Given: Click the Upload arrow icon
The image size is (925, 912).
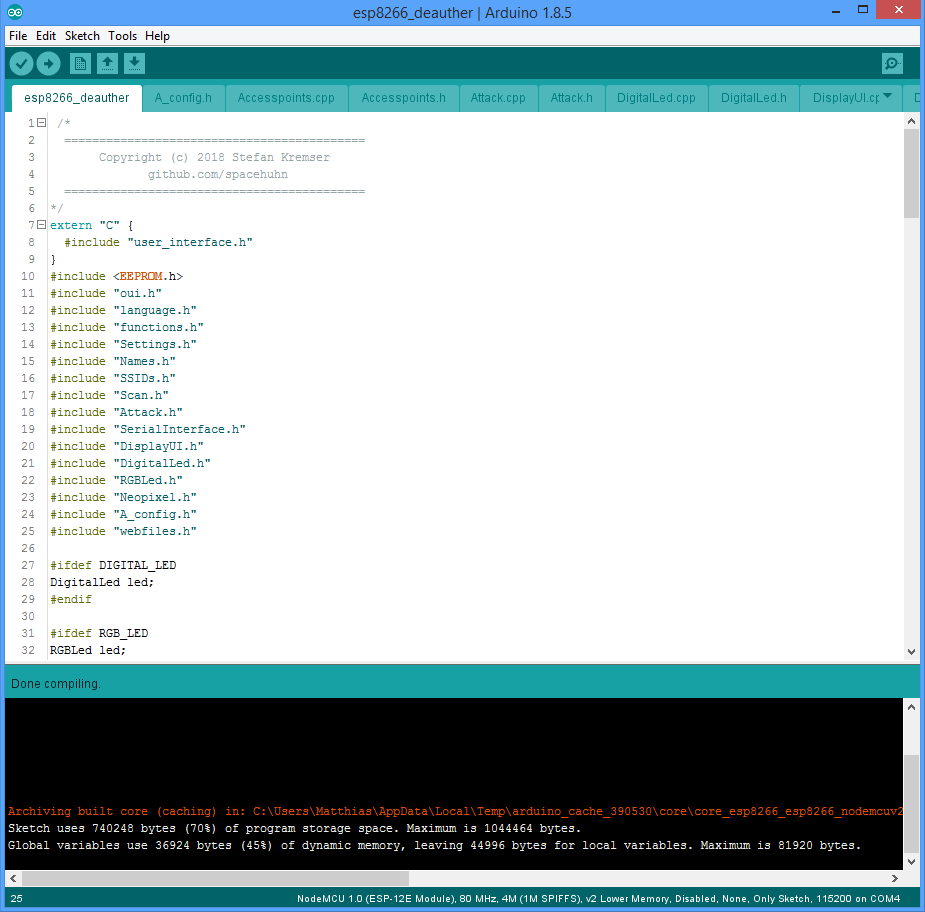Looking at the screenshot, I should pos(48,62).
